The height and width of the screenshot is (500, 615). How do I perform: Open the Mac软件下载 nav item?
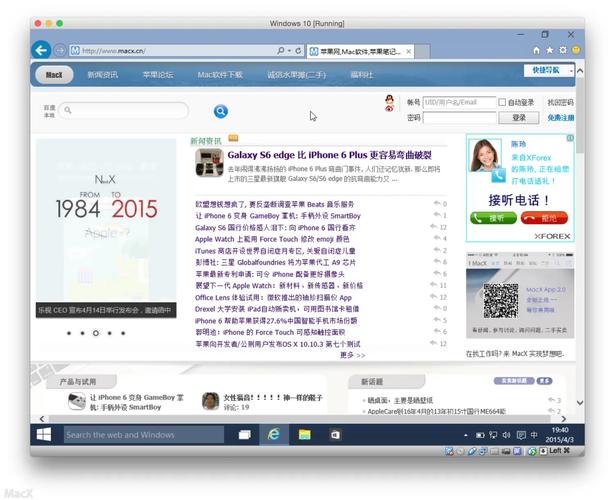(x=220, y=75)
